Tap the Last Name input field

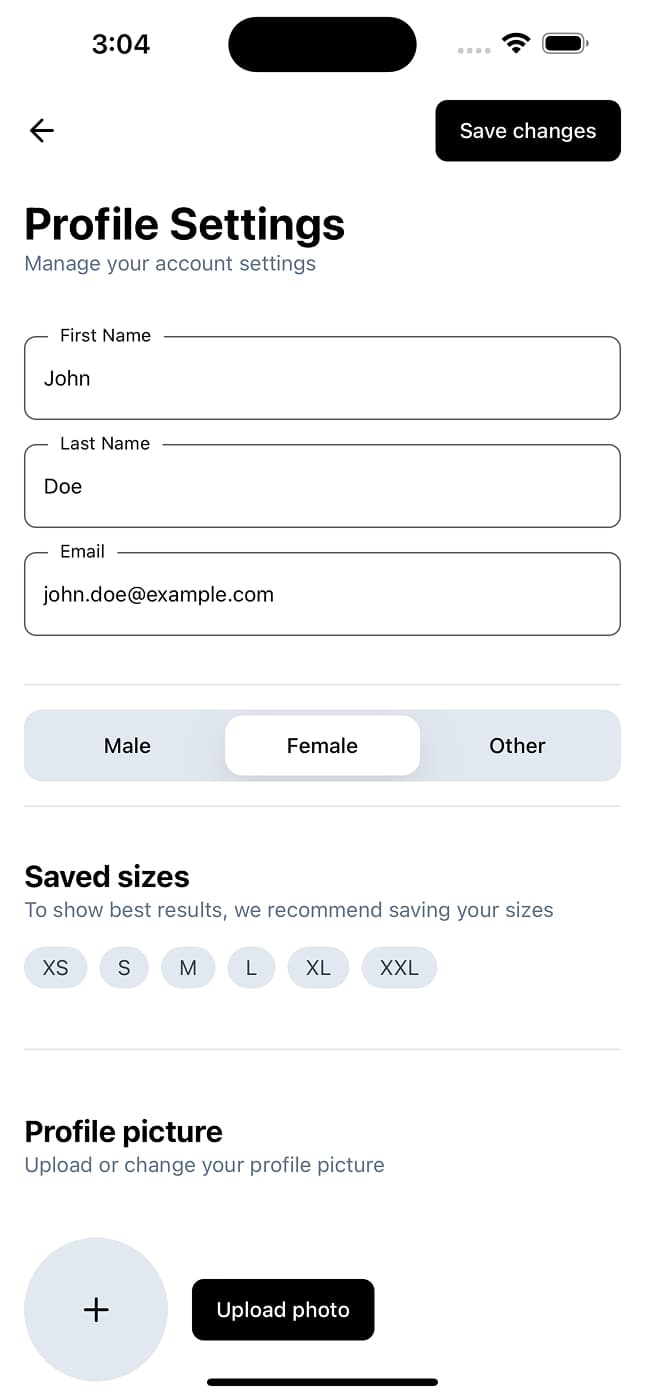coord(322,486)
